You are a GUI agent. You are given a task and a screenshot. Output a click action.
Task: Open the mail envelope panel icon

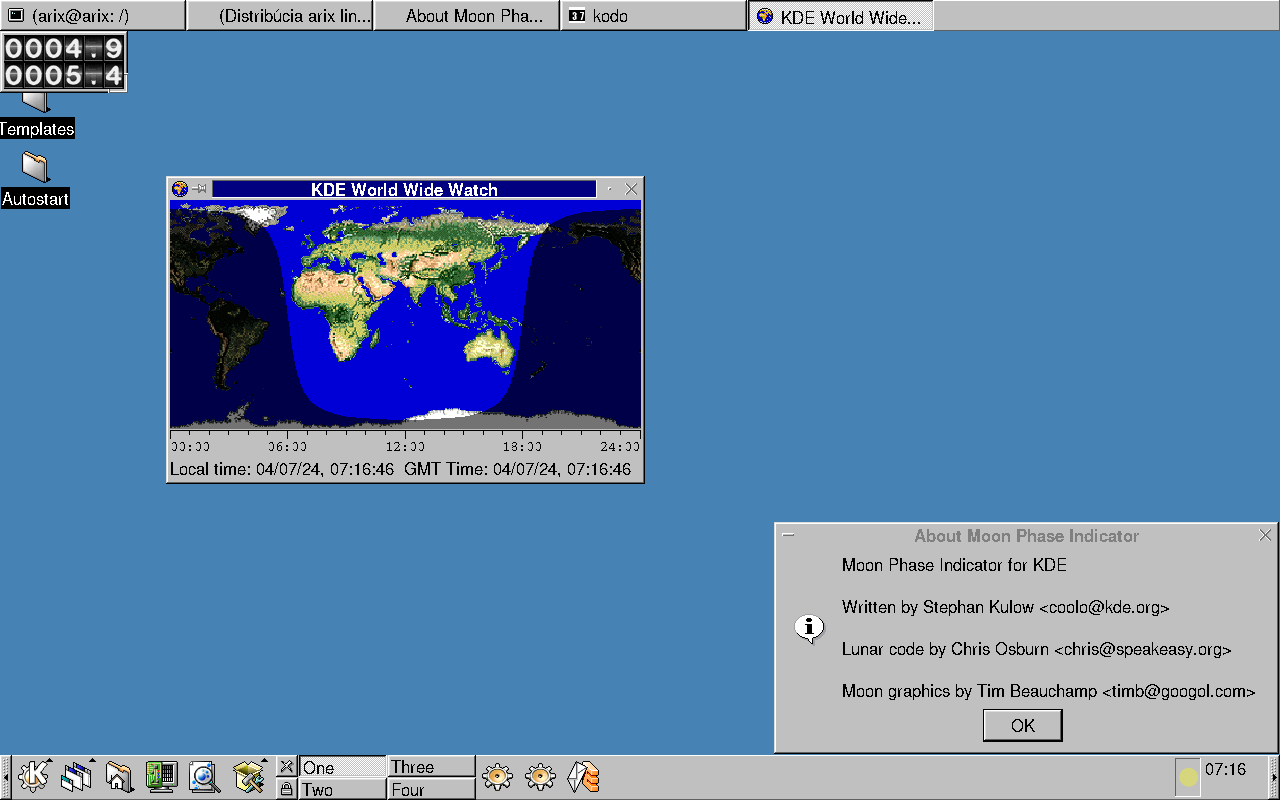583,777
